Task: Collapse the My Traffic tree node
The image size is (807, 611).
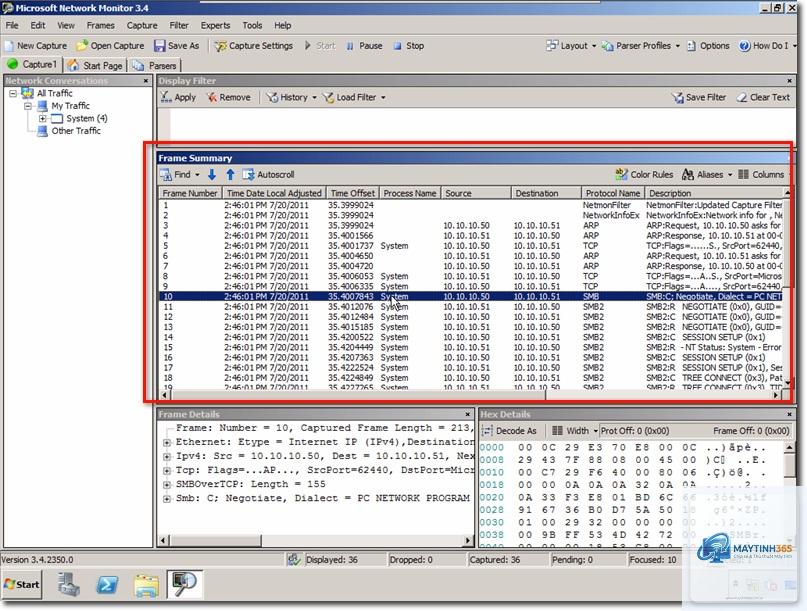Action: point(28,106)
